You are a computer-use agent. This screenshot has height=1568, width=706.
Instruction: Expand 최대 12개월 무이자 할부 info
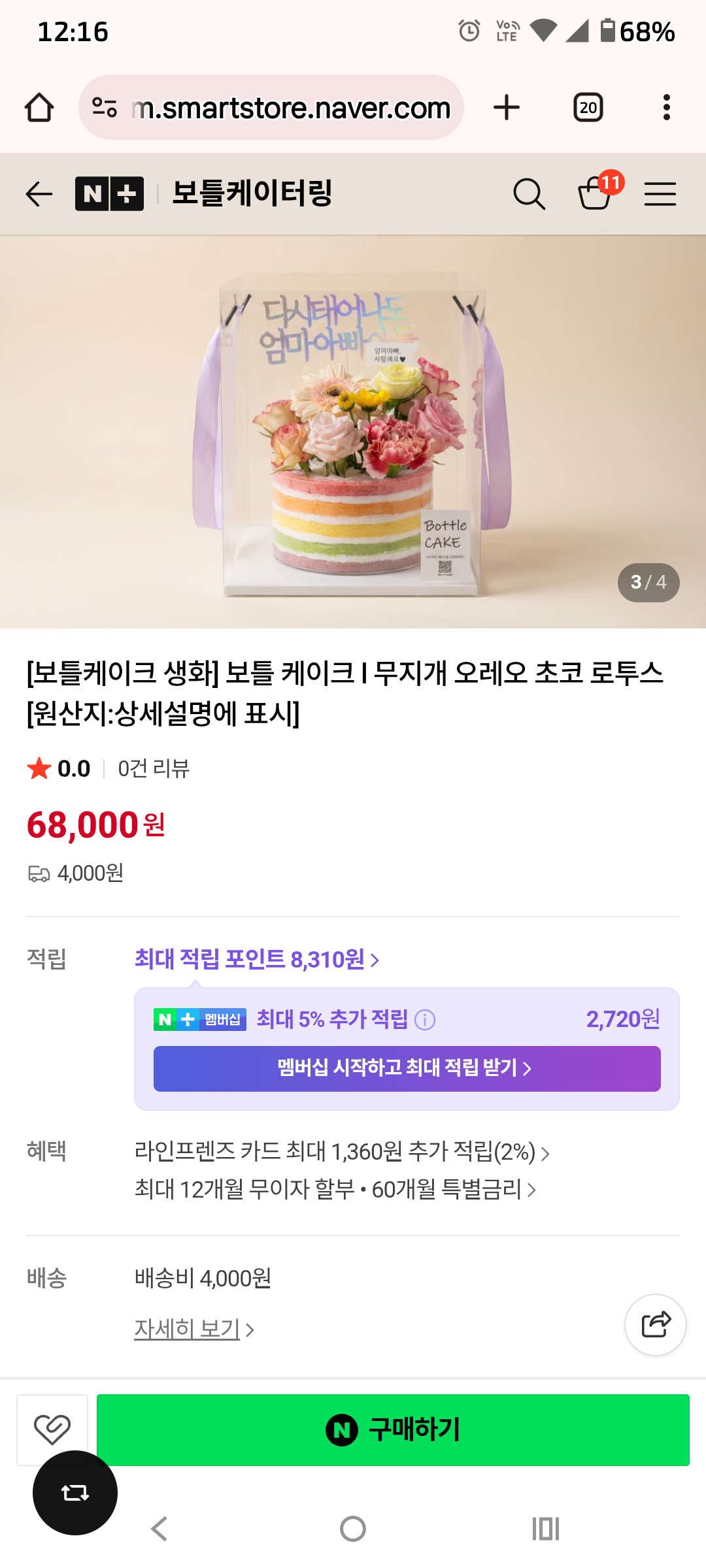click(335, 1189)
